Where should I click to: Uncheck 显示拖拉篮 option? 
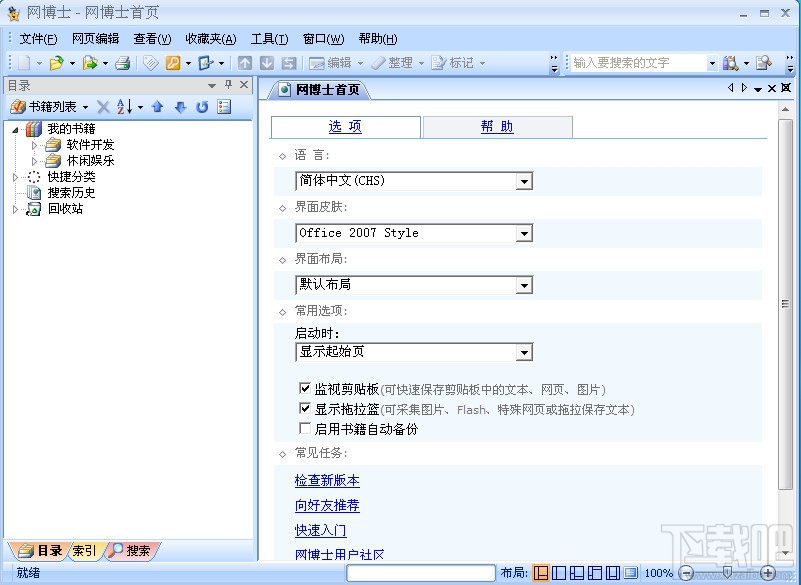(306, 408)
